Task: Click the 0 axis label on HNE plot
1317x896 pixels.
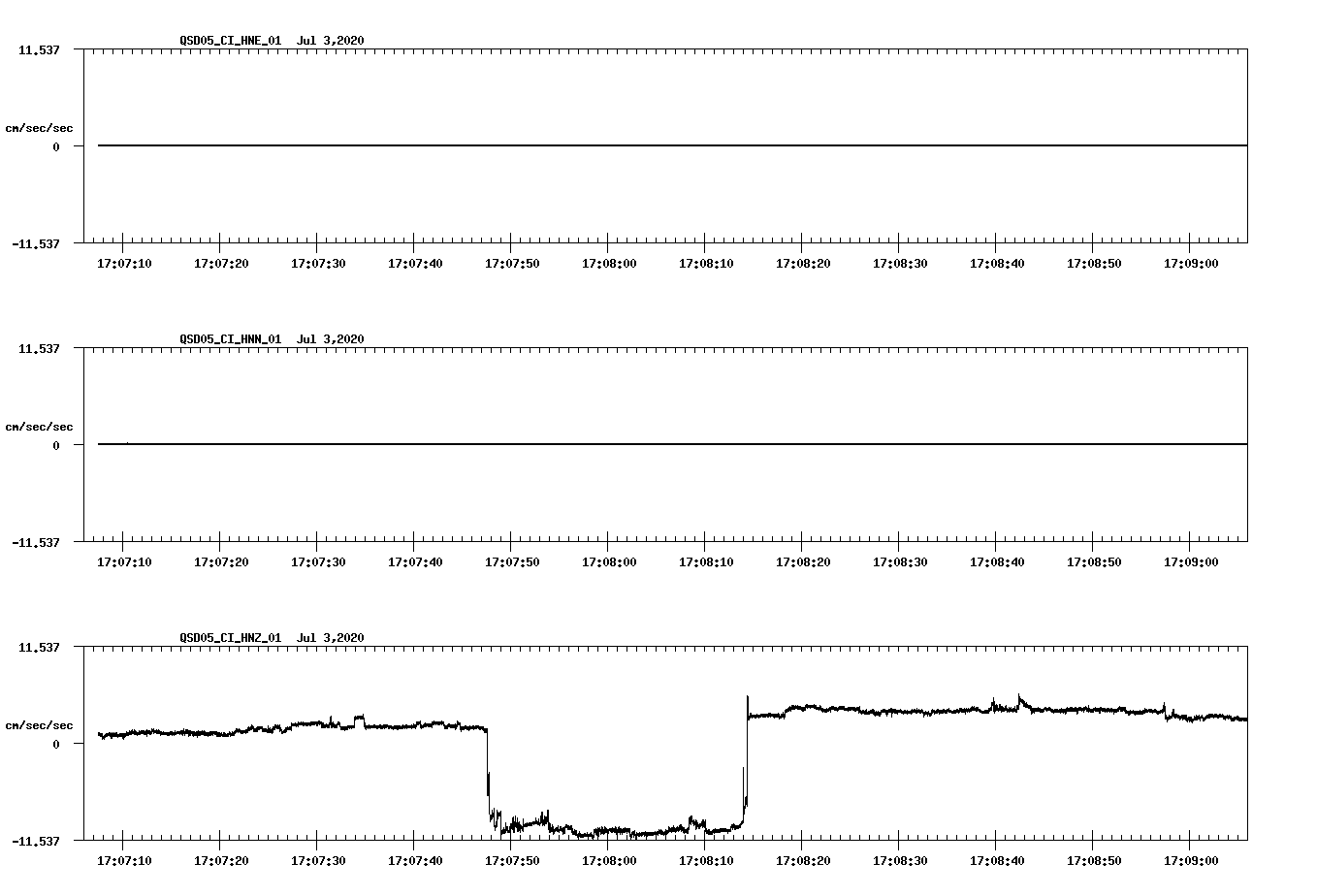Action: tap(56, 146)
